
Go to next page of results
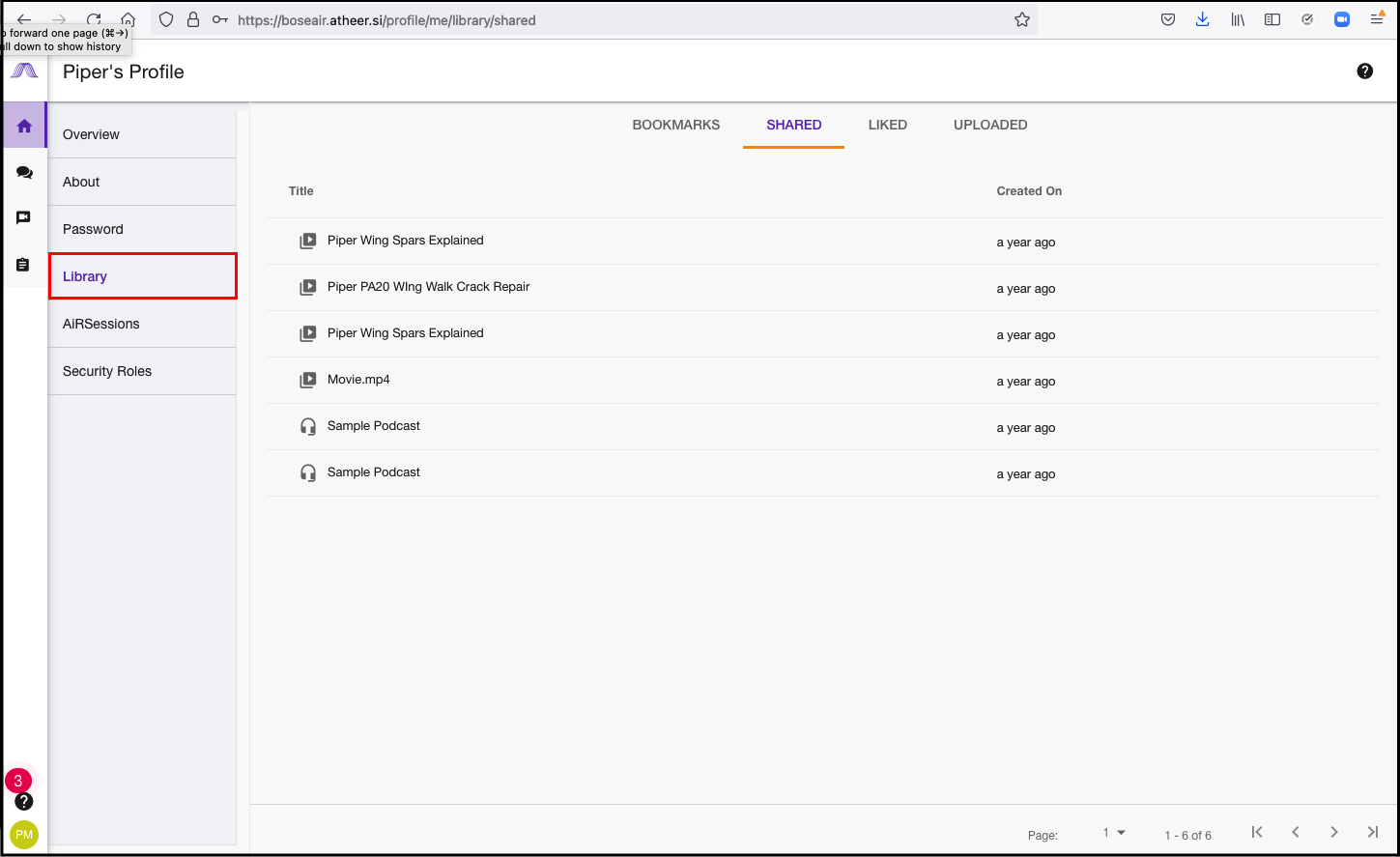(1334, 832)
